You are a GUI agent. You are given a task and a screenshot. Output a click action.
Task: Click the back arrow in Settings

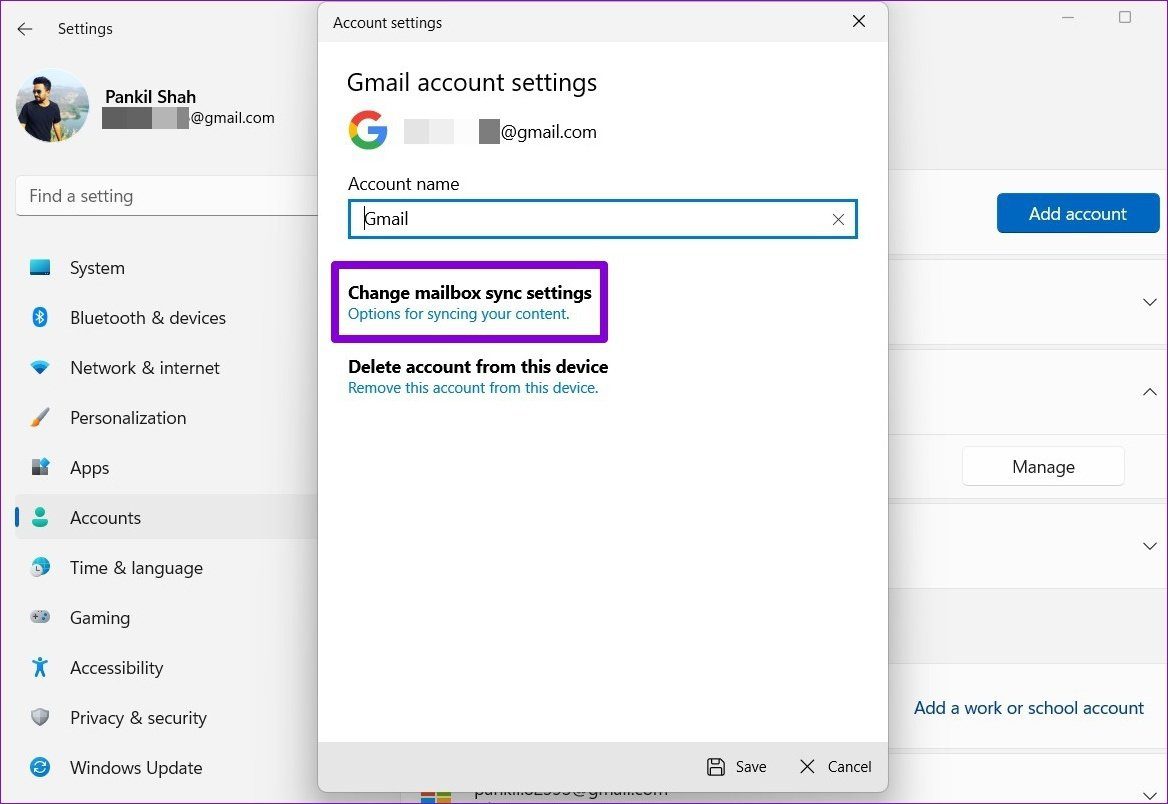click(25, 29)
